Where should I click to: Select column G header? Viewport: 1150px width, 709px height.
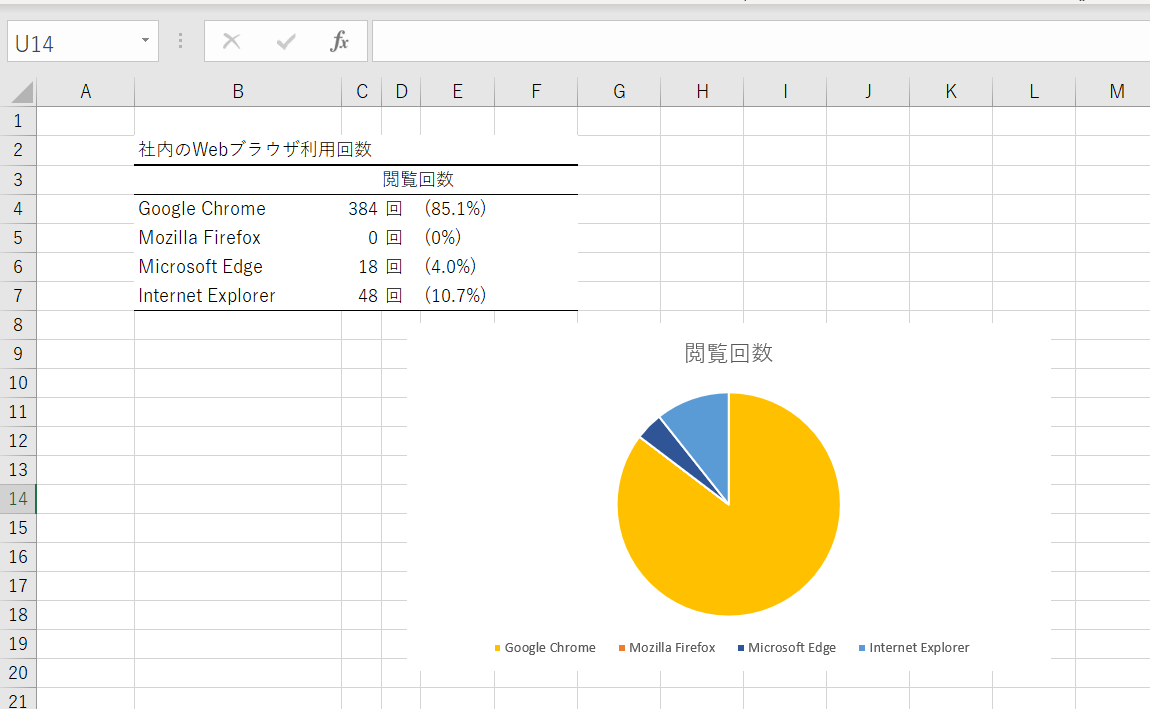click(x=619, y=92)
